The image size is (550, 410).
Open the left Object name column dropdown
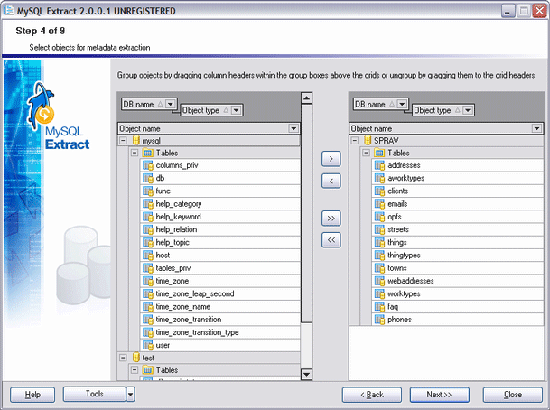tap(293, 128)
